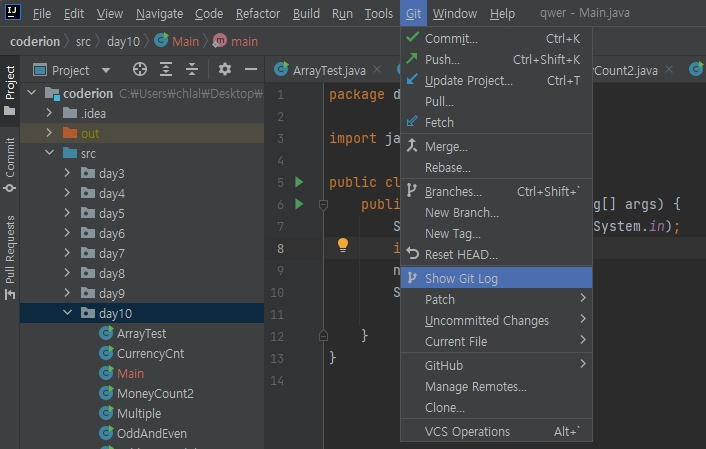Expand the out folder
The width and height of the screenshot is (706, 449).
pos(49,133)
